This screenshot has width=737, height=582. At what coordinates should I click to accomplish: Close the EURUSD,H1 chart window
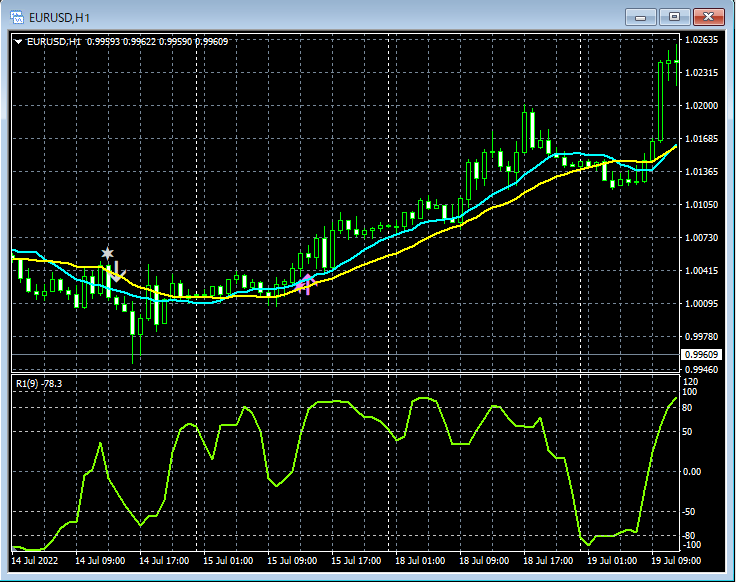(x=708, y=16)
